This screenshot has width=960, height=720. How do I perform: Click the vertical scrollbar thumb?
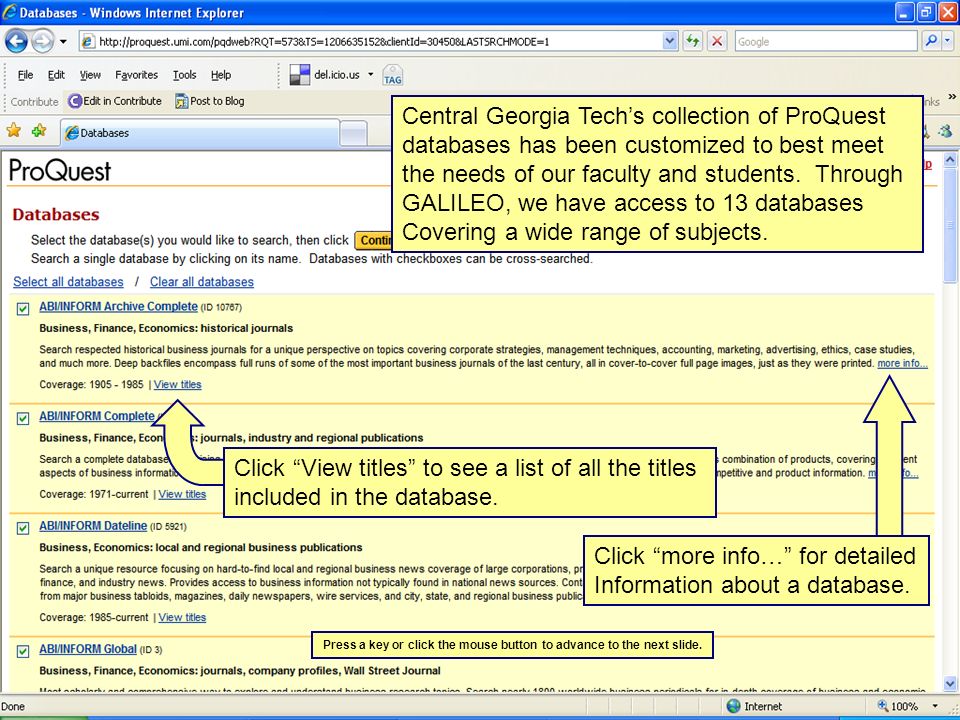(x=950, y=224)
